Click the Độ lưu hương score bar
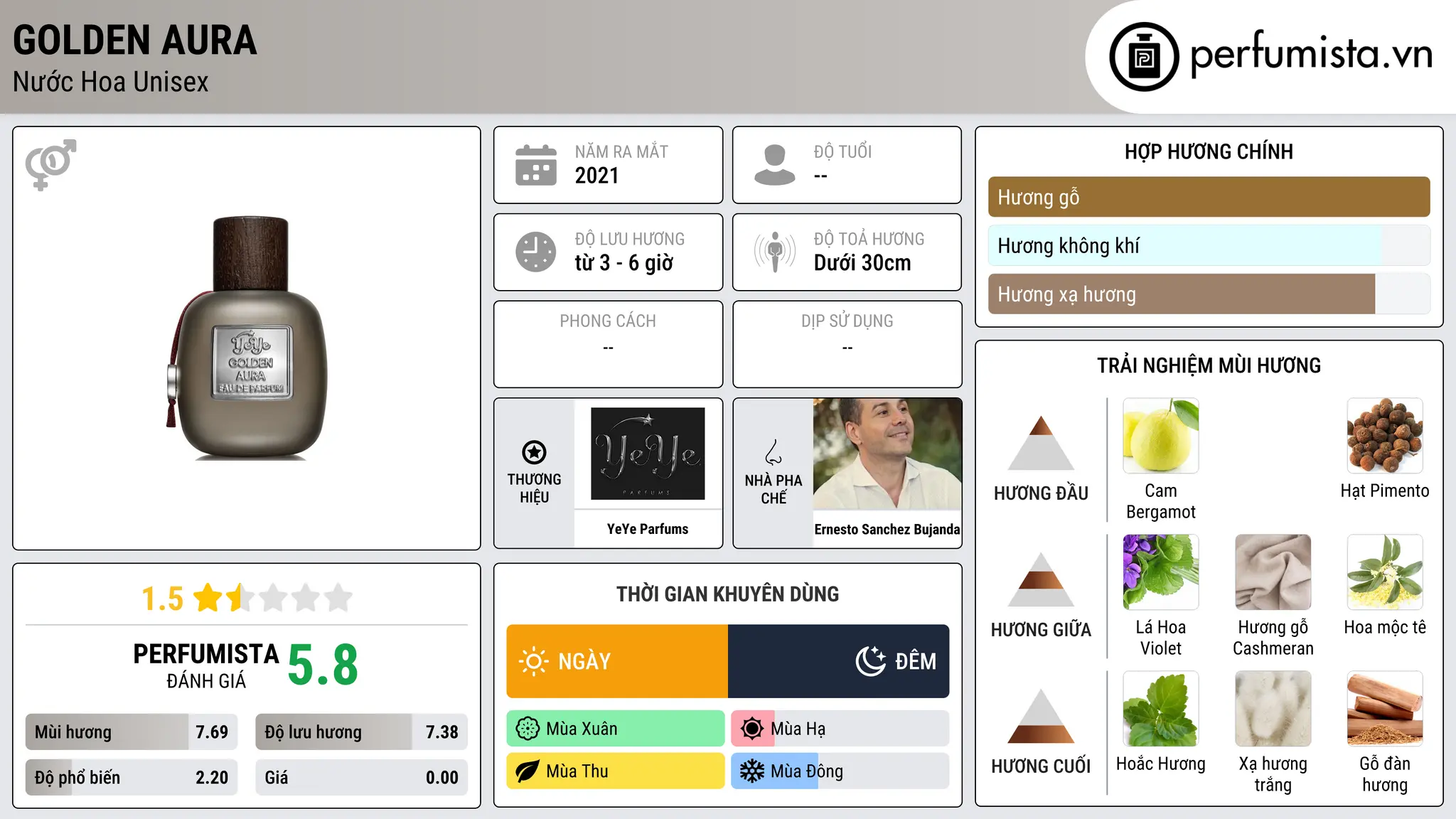The width and height of the screenshot is (1456, 819). (361, 732)
